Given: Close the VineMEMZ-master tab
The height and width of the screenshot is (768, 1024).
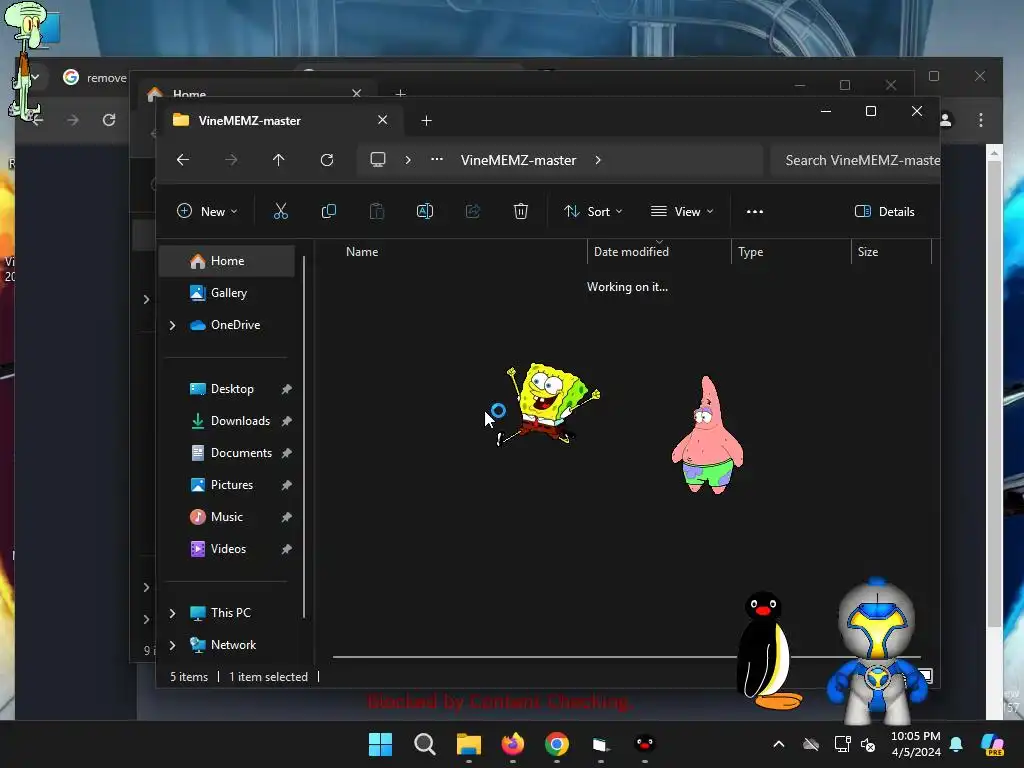Looking at the screenshot, I should pos(383,120).
